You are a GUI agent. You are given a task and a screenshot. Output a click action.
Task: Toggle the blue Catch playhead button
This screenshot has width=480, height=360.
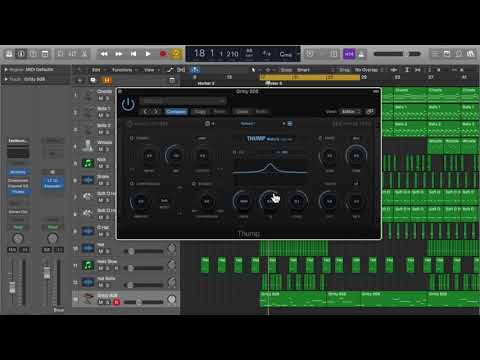[x=195, y=70]
